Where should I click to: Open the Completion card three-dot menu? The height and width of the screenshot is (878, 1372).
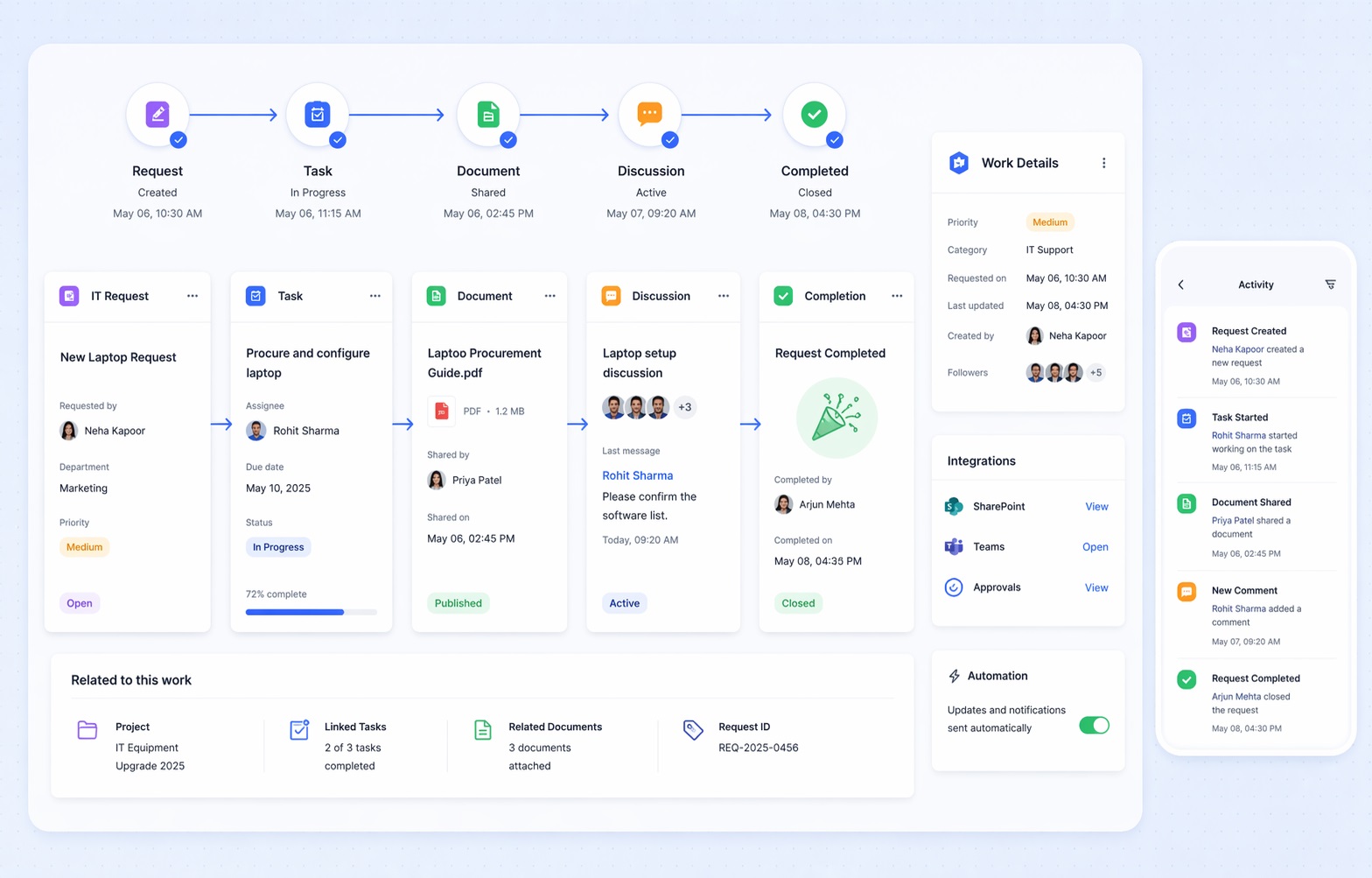(897, 296)
